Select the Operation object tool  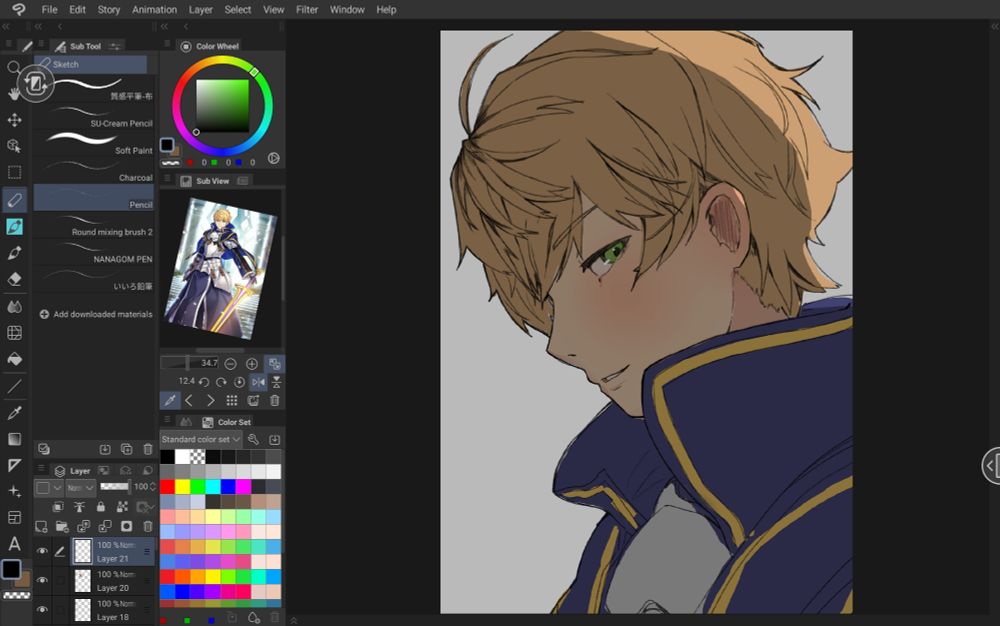point(14,146)
